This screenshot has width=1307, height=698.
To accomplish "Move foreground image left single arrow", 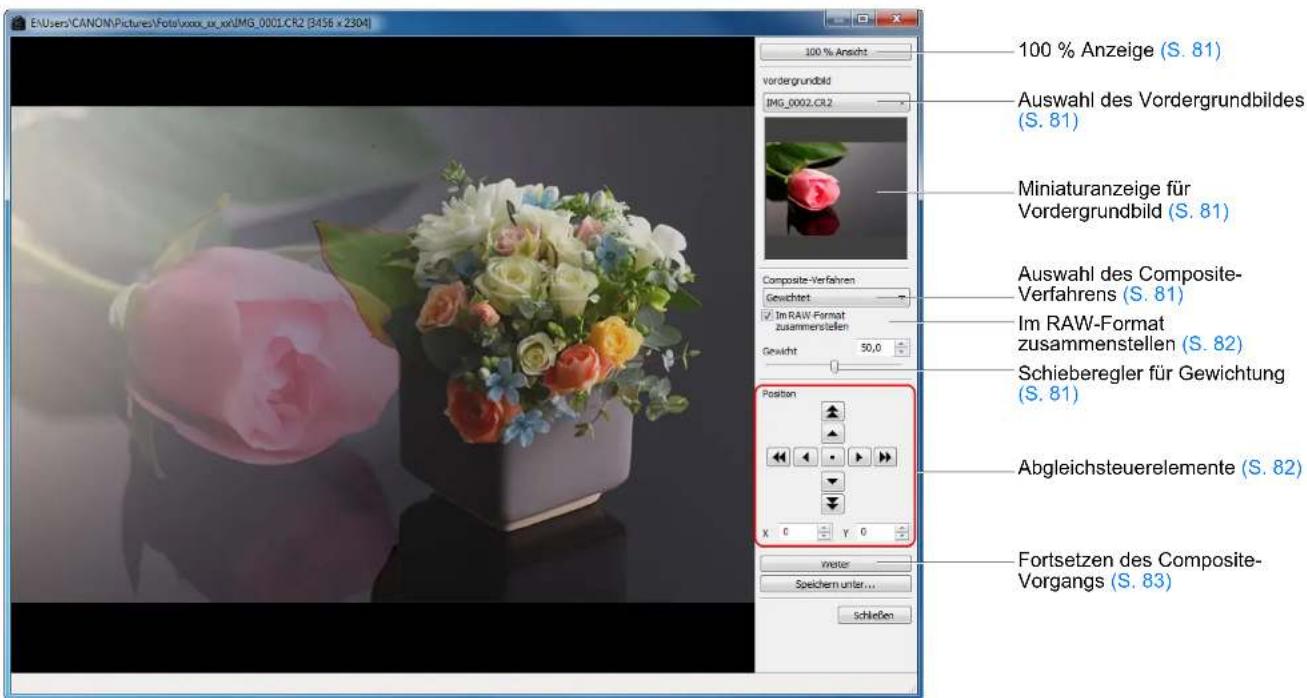I will point(806,458).
